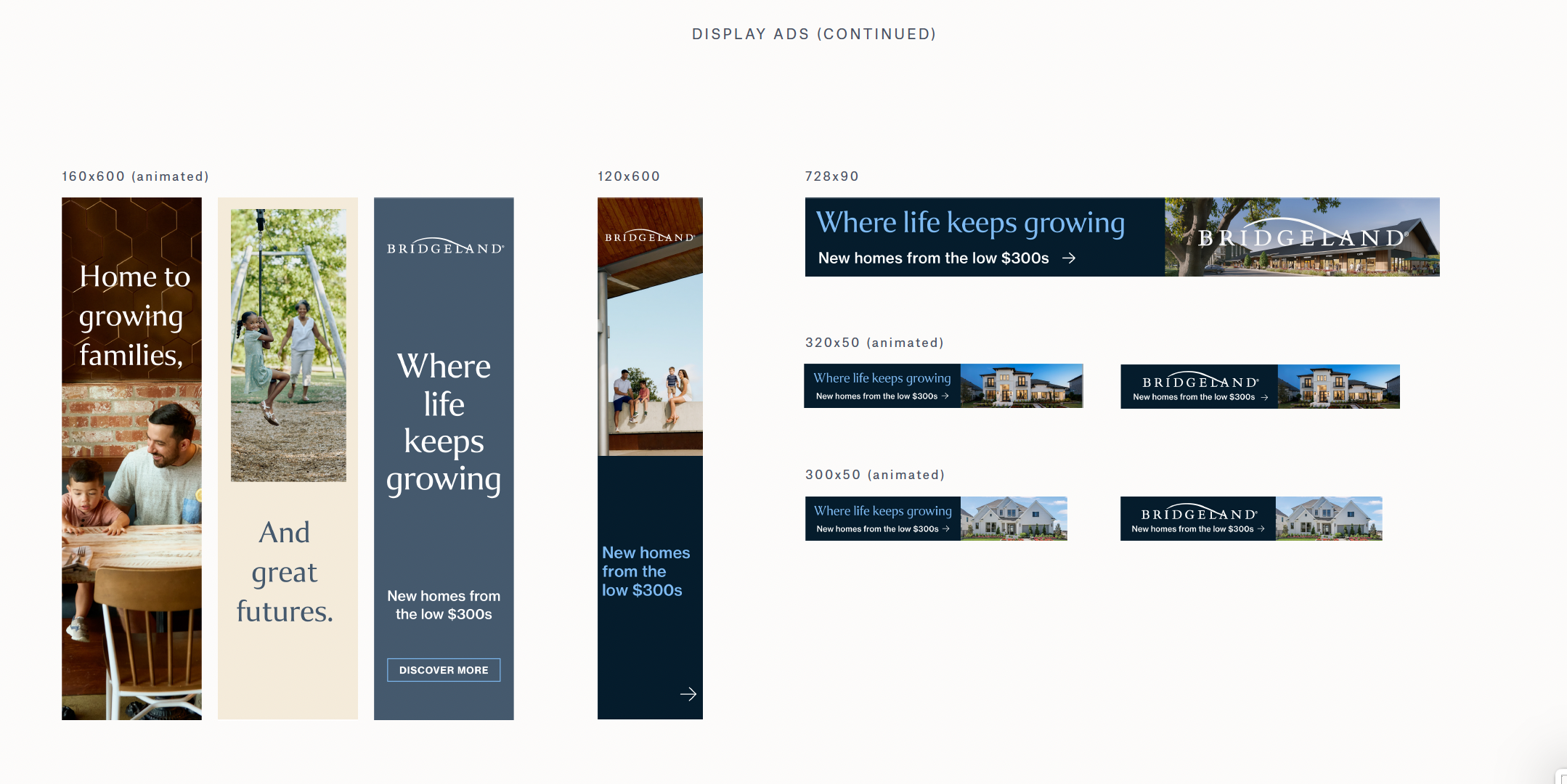Click the DISCOVER MORE button
Image resolution: width=1567 pixels, height=784 pixels.
444,670
